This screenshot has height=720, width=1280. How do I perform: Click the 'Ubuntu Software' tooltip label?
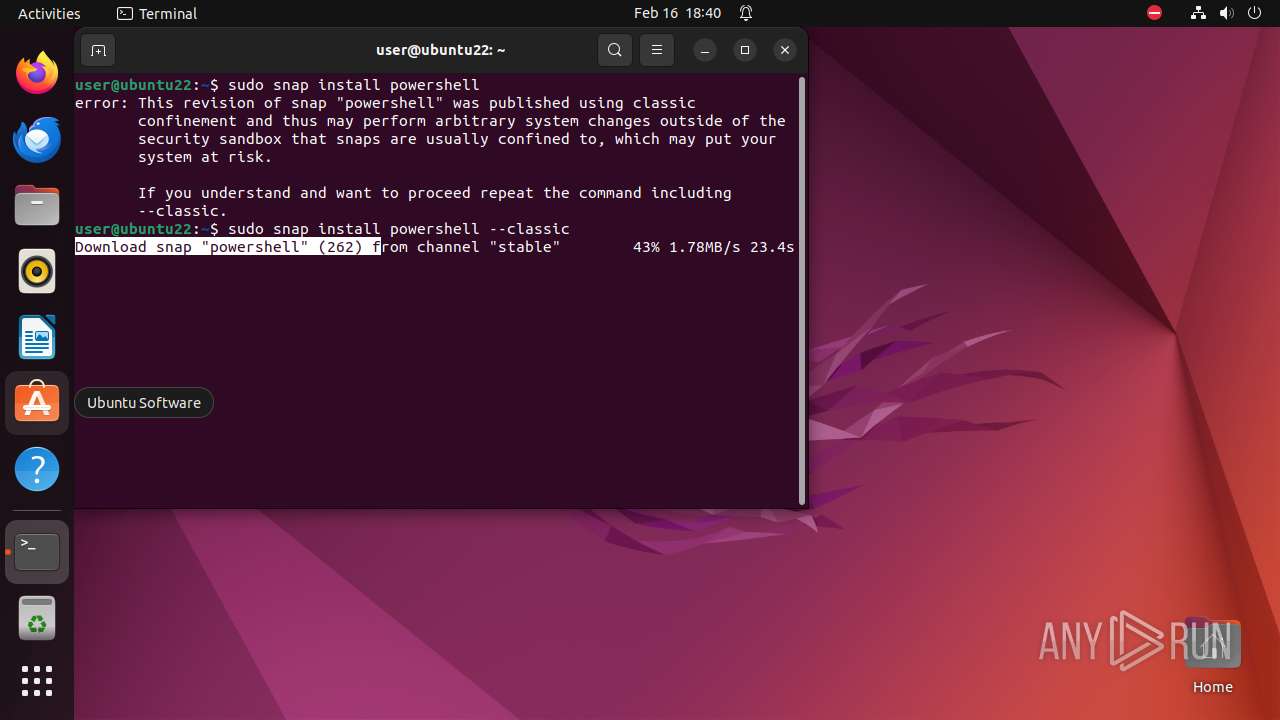144,403
